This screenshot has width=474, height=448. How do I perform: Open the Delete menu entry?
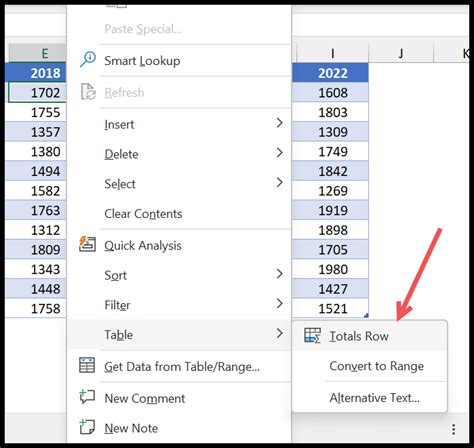pyautogui.click(x=179, y=154)
